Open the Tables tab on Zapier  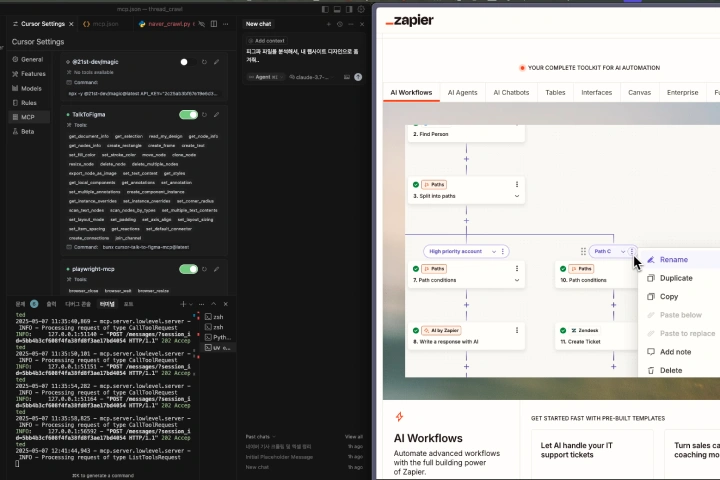tap(555, 92)
